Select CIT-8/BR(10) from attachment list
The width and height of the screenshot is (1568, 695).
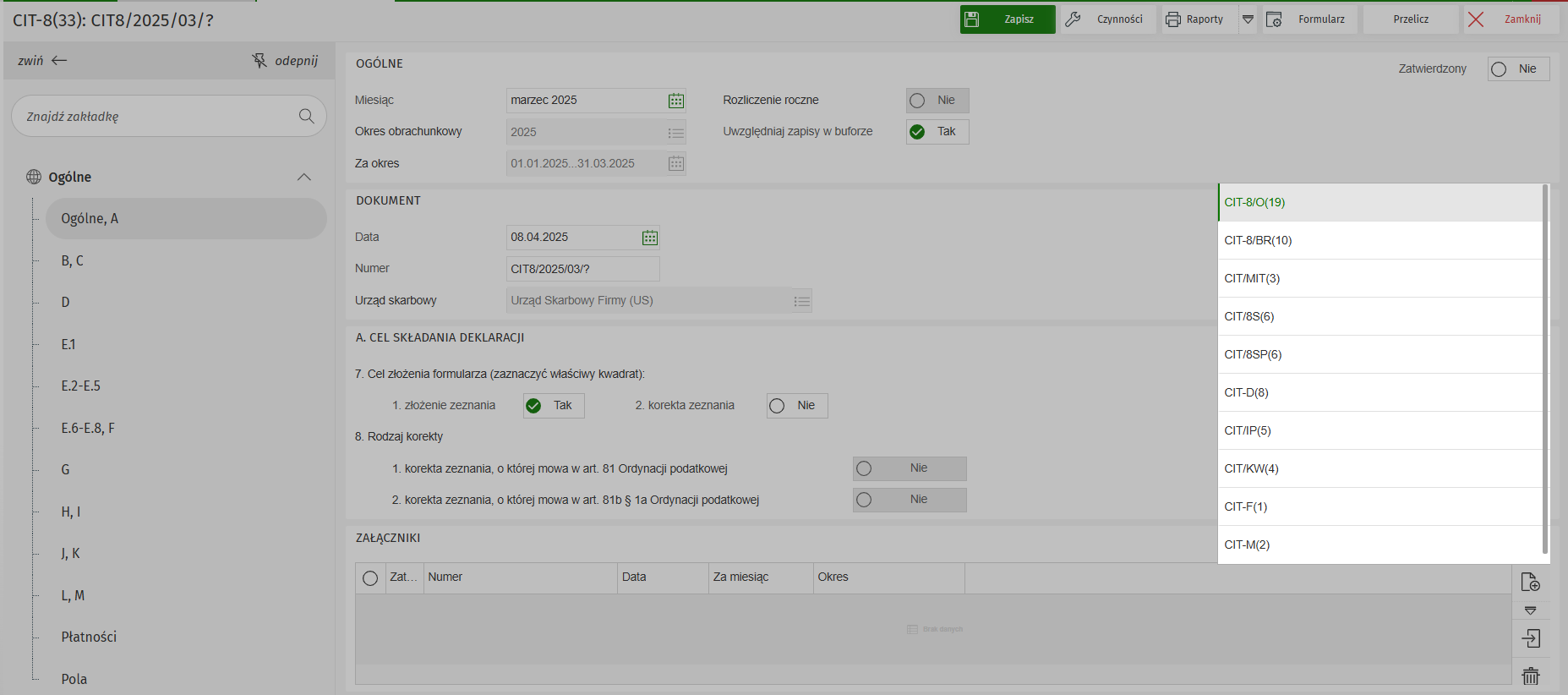tap(1258, 240)
